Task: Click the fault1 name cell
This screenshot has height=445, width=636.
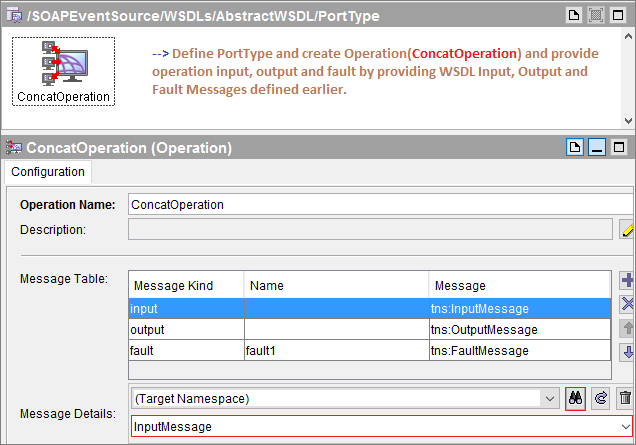Action: pyautogui.click(x=337, y=350)
